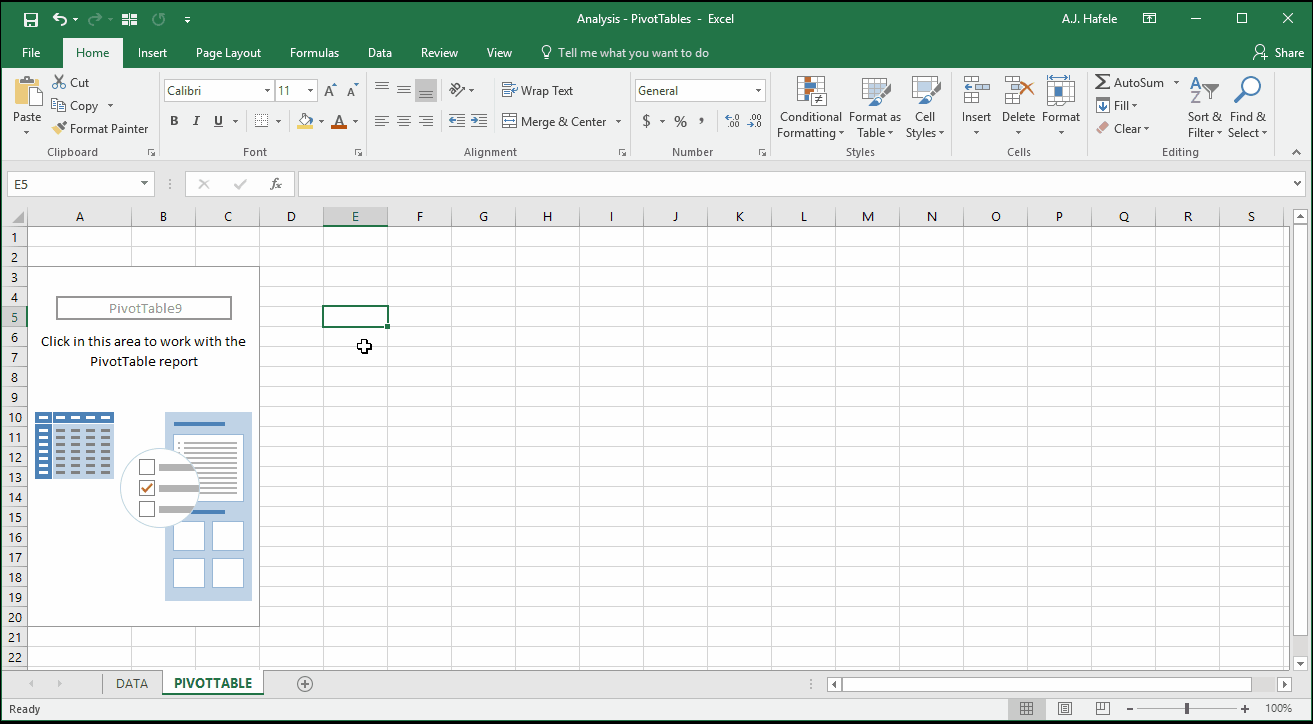This screenshot has height=724, width=1313.
Task: Open Format as Table gallery
Action: point(875,108)
